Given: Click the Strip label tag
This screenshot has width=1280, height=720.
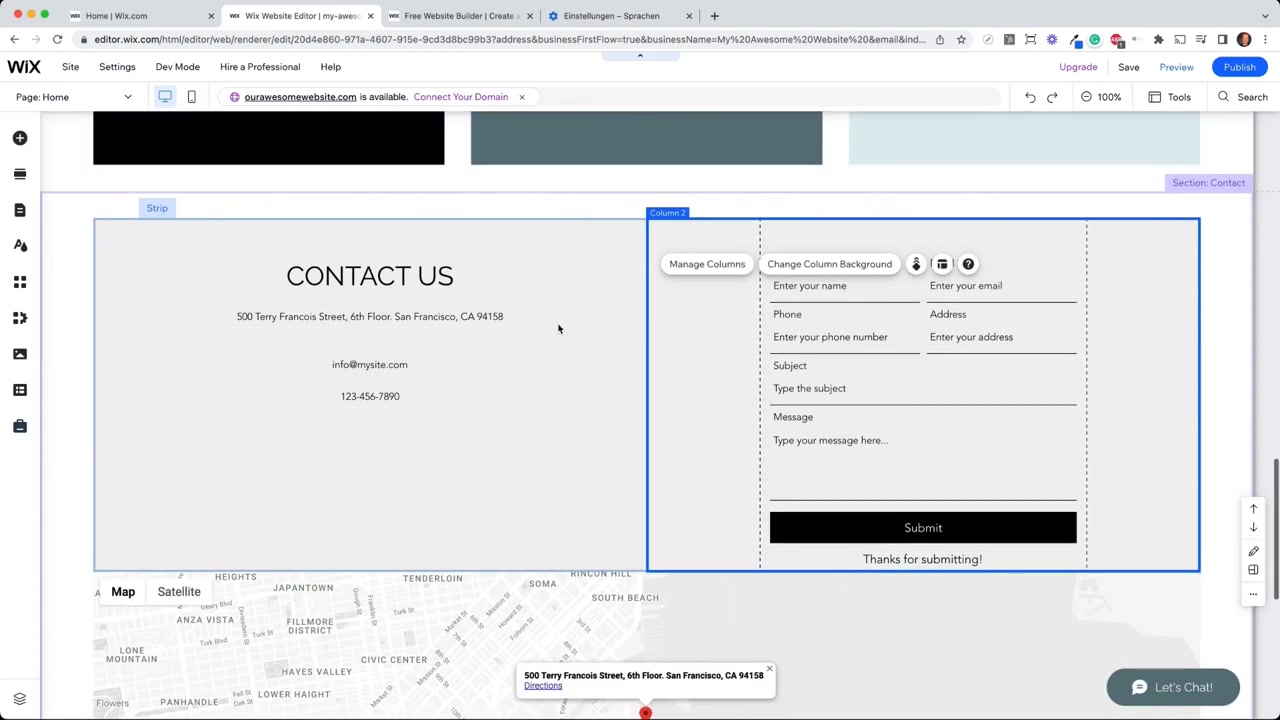Looking at the screenshot, I should tap(157, 208).
